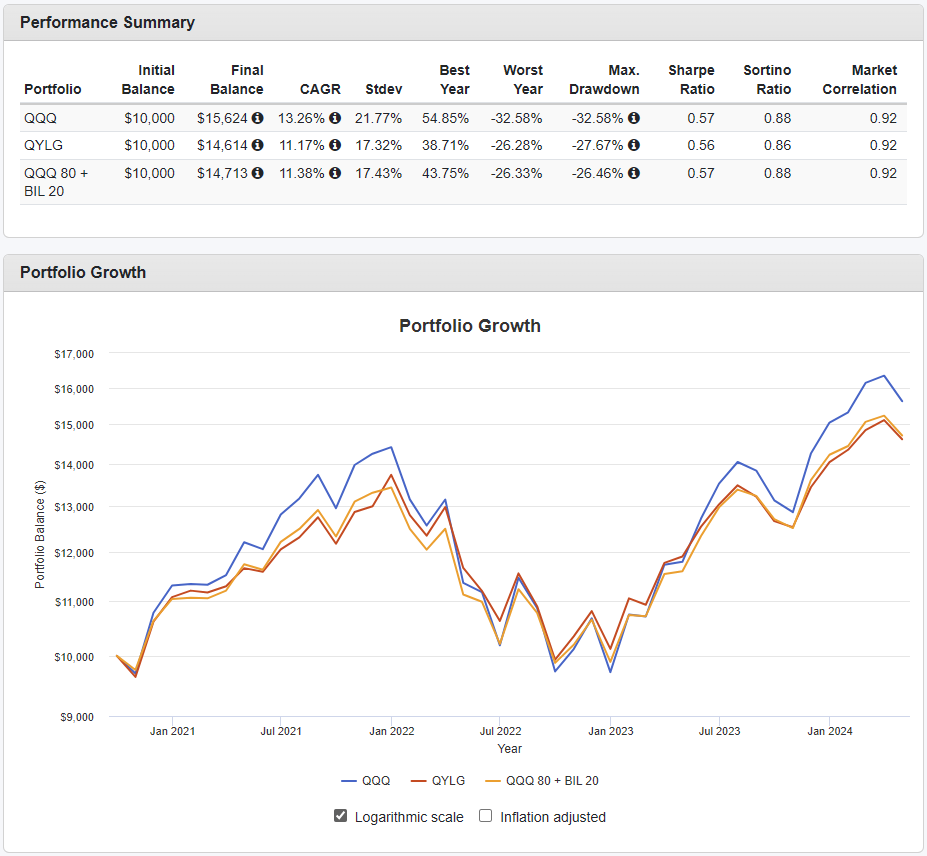
Task: Click the Initial Balance column header
Action: (148, 80)
